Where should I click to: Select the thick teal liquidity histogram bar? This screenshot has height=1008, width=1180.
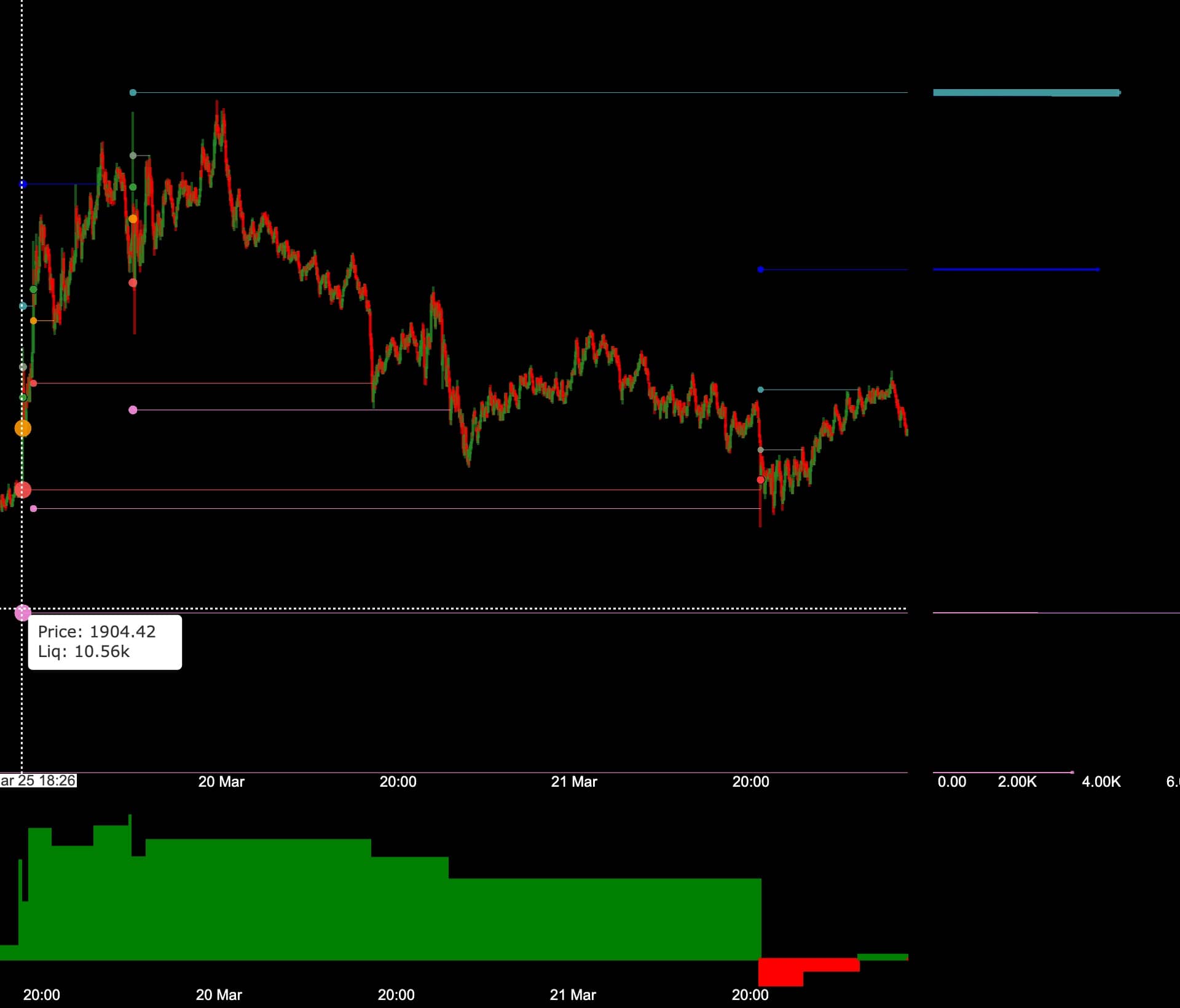pos(1025,93)
